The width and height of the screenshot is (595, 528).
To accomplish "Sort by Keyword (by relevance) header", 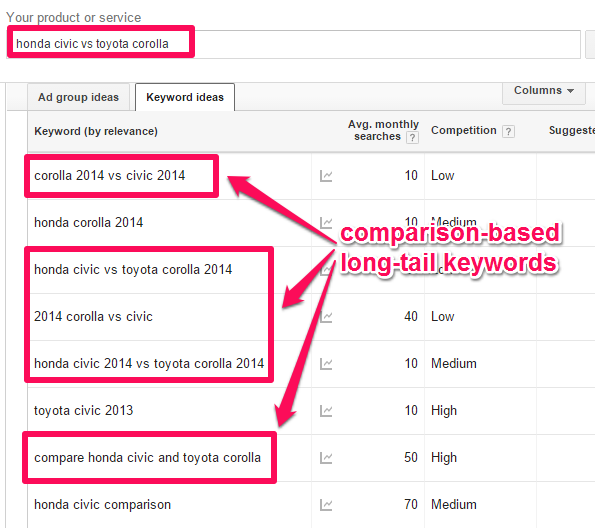I will pyautogui.click(x=96, y=131).
